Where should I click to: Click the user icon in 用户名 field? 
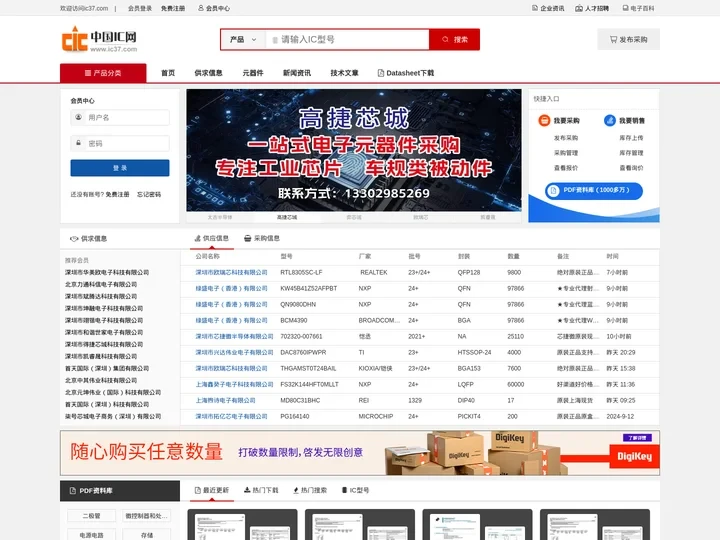point(79,117)
